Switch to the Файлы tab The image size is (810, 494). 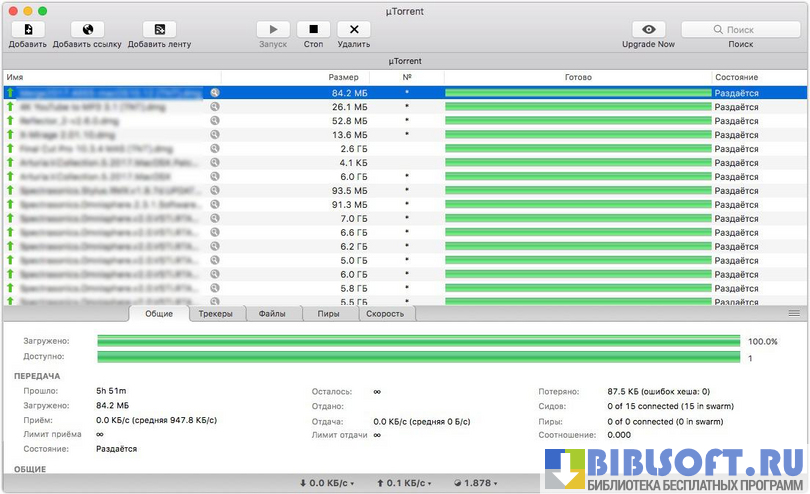point(272,314)
